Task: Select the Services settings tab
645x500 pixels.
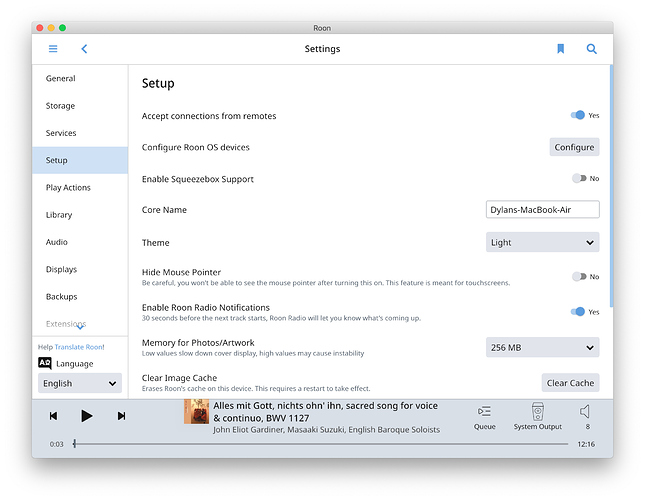Action: 80,133
